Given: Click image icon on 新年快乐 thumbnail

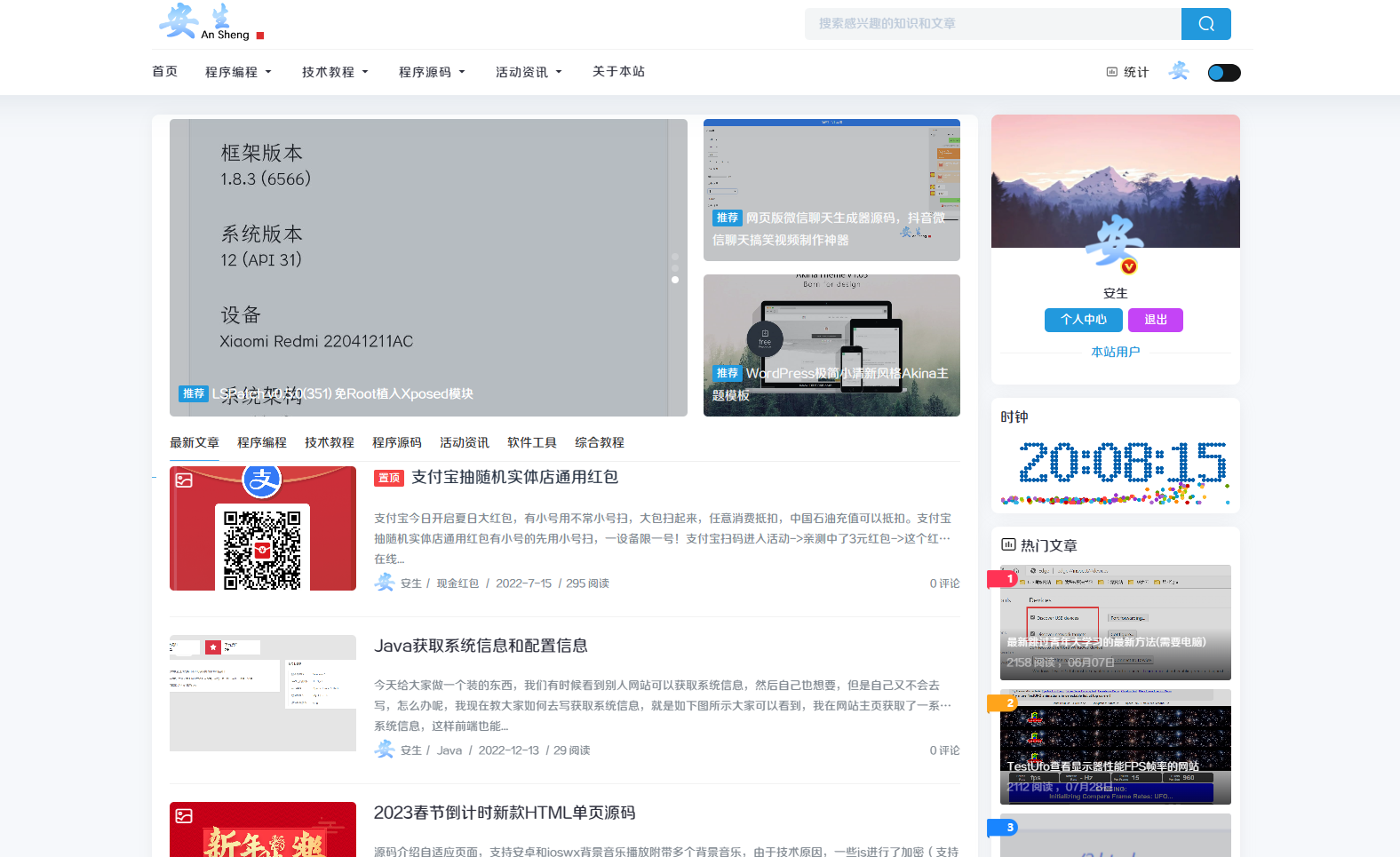Looking at the screenshot, I should (184, 816).
